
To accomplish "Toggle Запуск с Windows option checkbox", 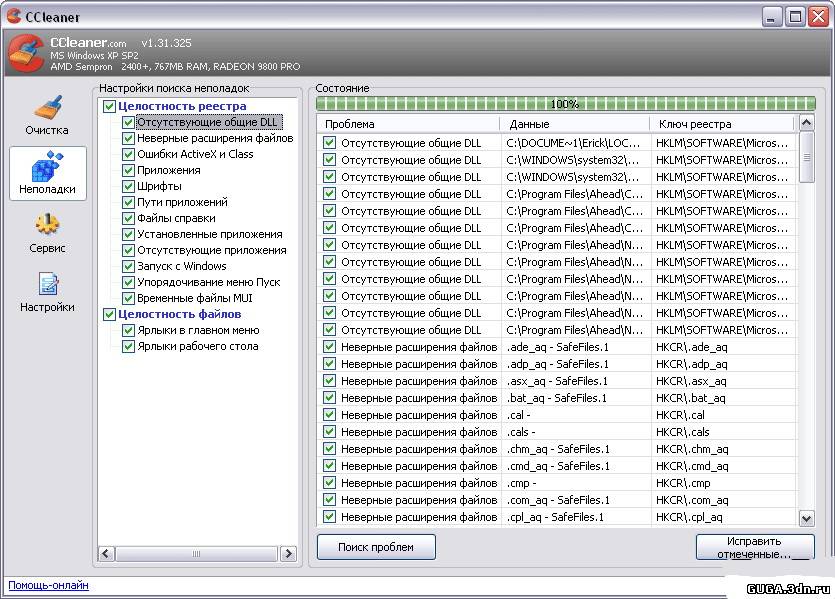I will 128,266.
